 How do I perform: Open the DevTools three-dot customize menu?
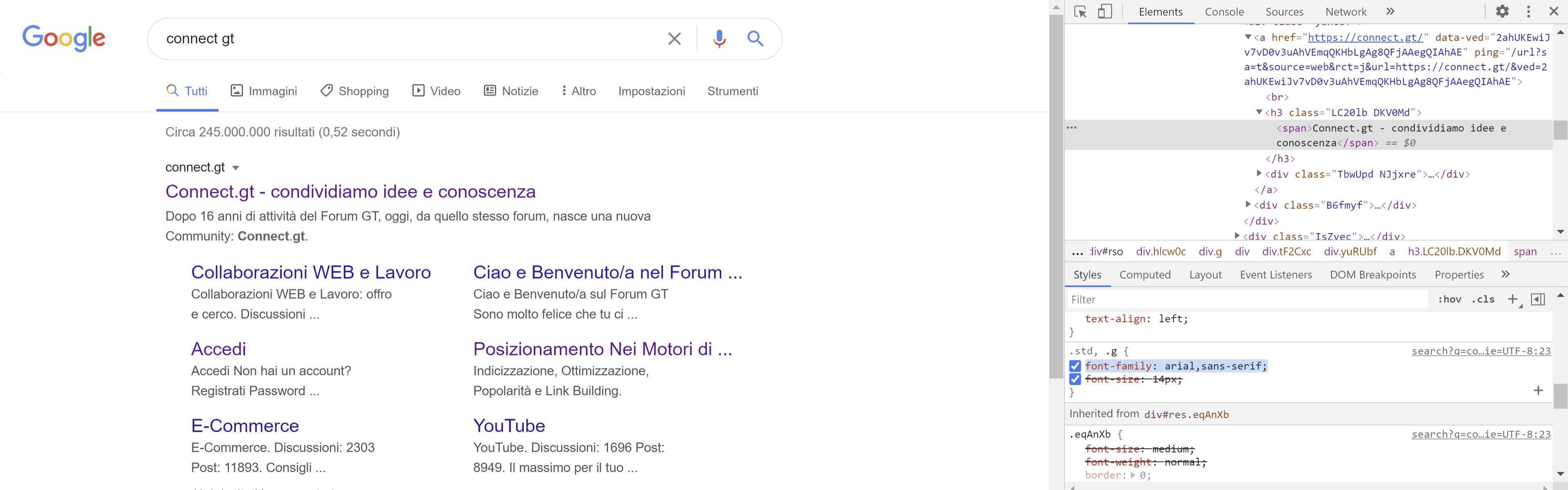[1528, 11]
